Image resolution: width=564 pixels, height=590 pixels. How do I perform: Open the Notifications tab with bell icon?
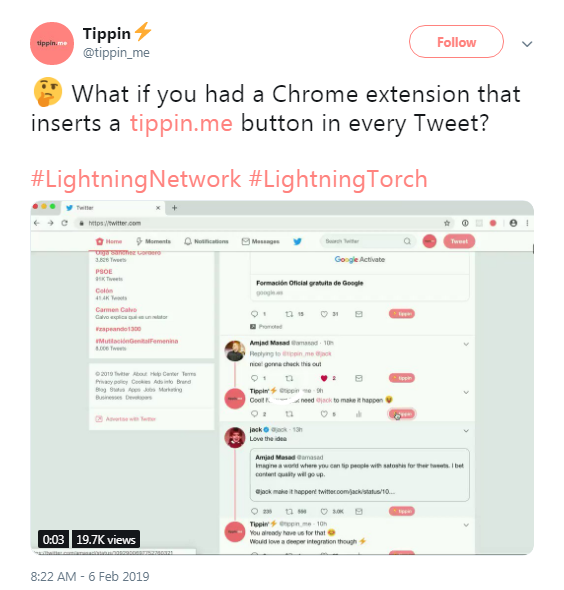pos(206,241)
